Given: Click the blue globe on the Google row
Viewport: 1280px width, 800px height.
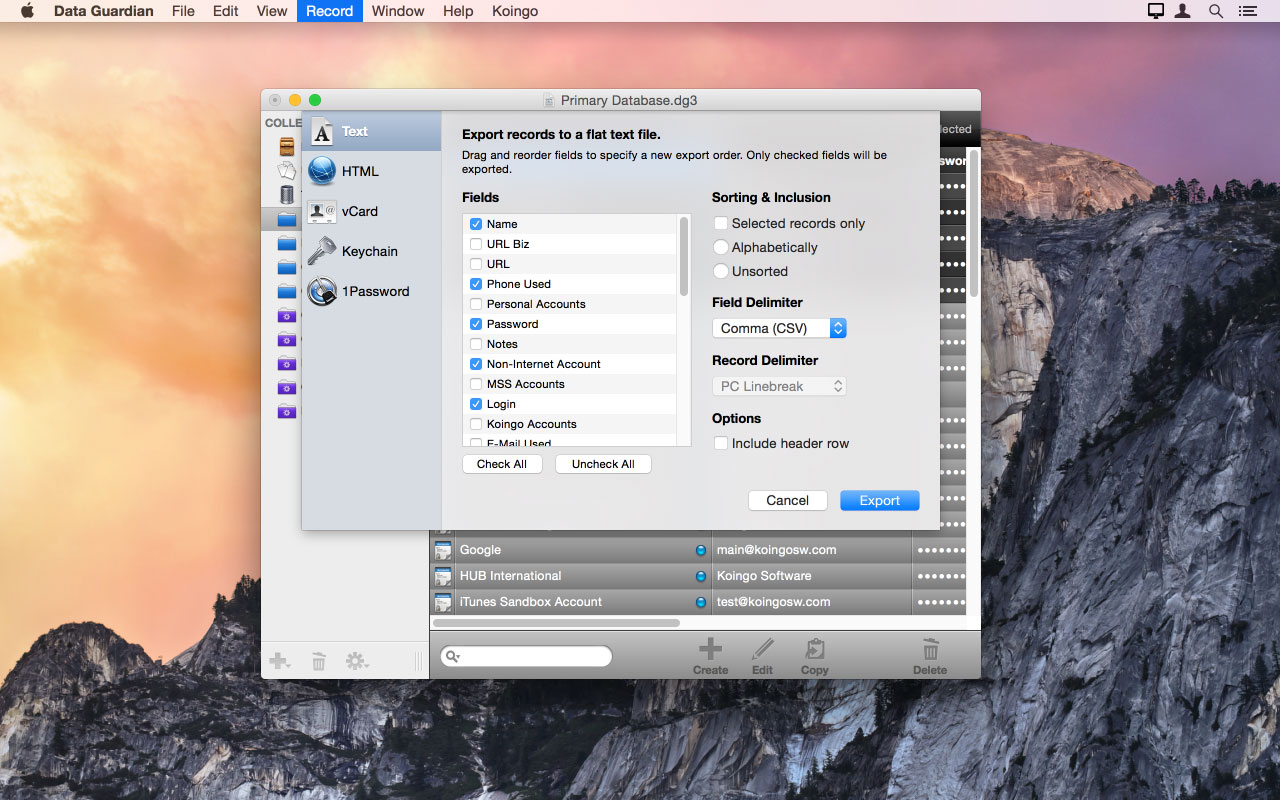Looking at the screenshot, I should 701,550.
